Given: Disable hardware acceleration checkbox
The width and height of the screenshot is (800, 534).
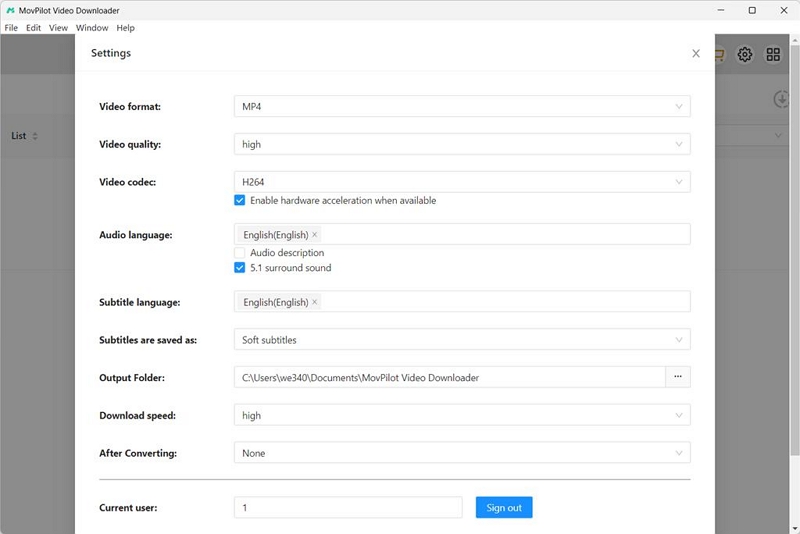Looking at the screenshot, I should click(x=240, y=200).
